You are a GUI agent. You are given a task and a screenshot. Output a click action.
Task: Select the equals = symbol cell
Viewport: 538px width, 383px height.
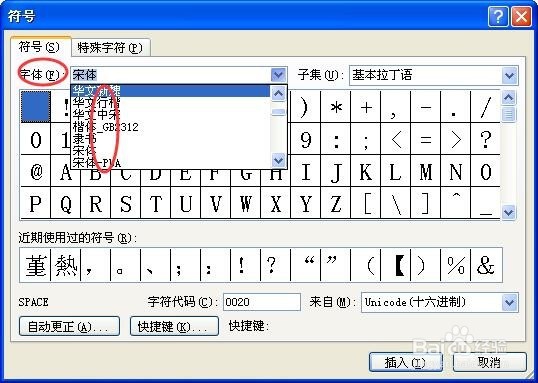point(425,139)
